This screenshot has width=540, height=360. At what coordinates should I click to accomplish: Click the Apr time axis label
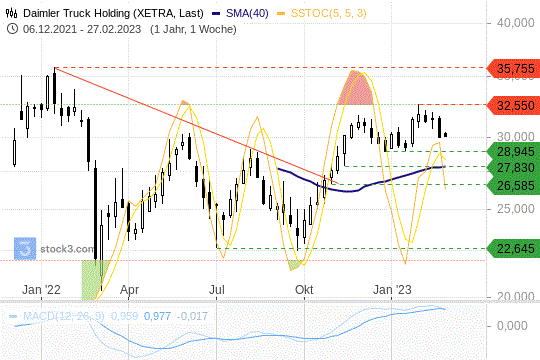(x=129, y=290)
